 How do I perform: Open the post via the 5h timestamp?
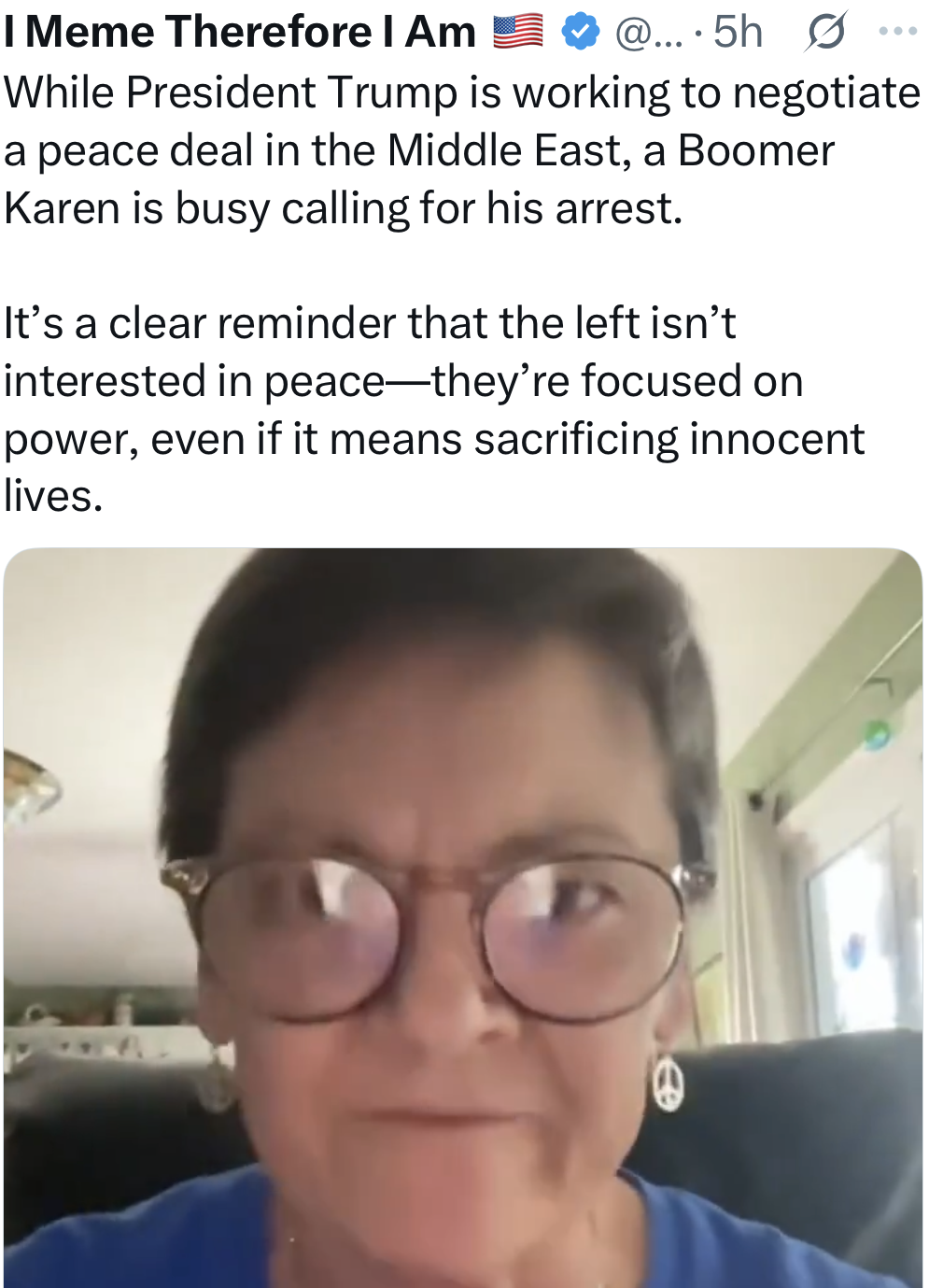point(738,33)
